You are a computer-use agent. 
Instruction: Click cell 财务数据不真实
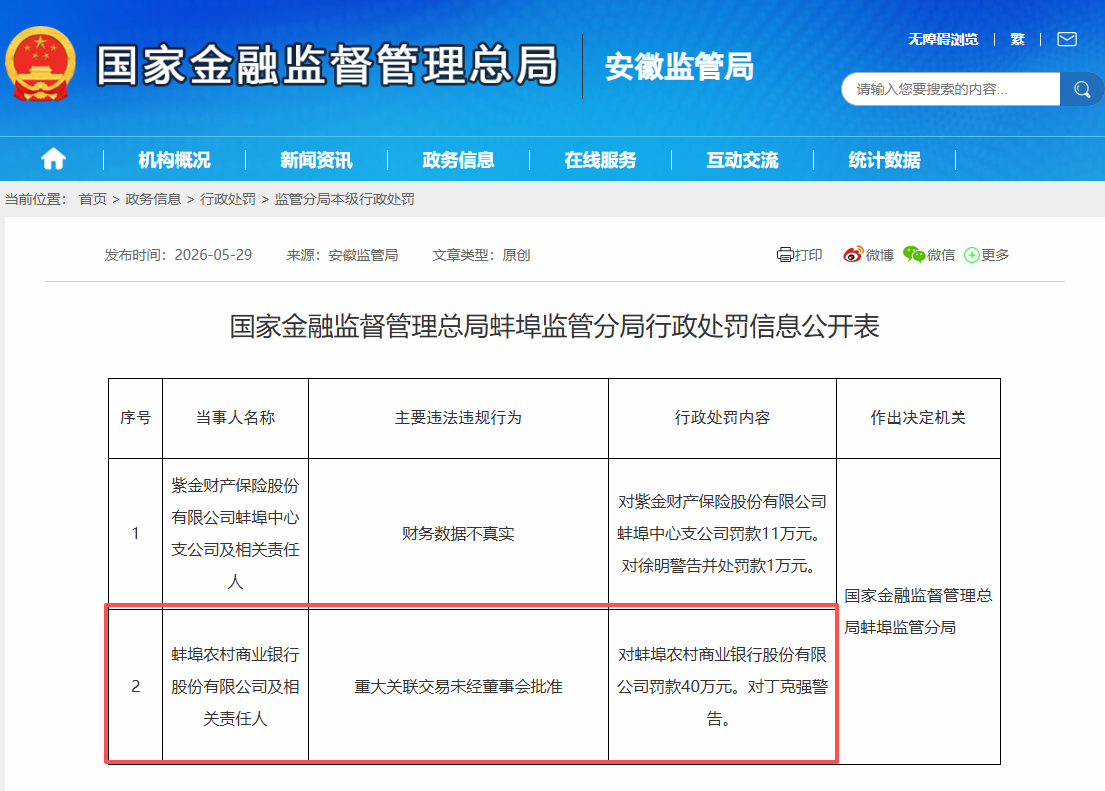[x=458, y=534]
